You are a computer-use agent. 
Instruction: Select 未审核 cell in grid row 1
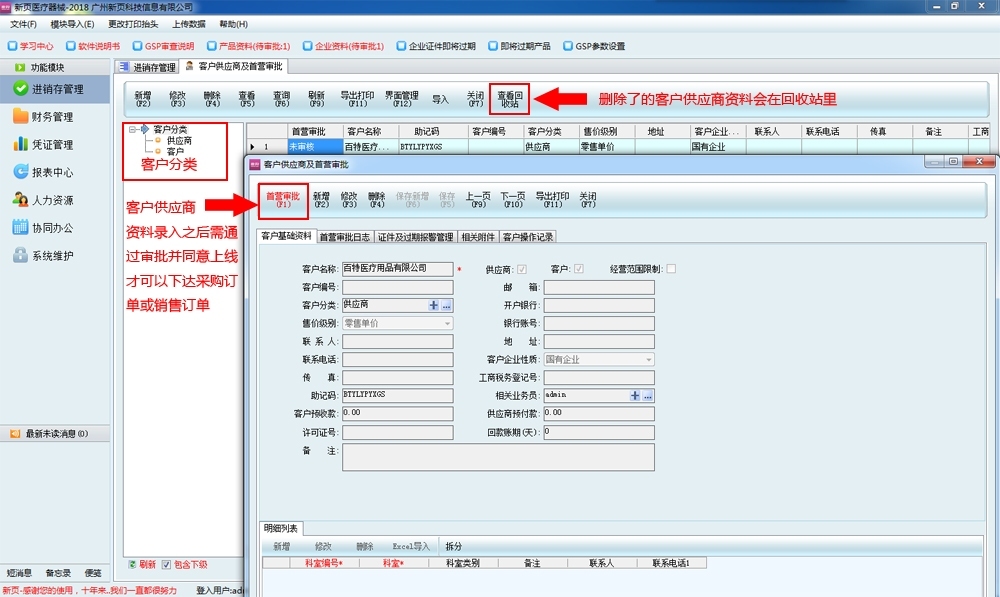(x=315, y=147)
